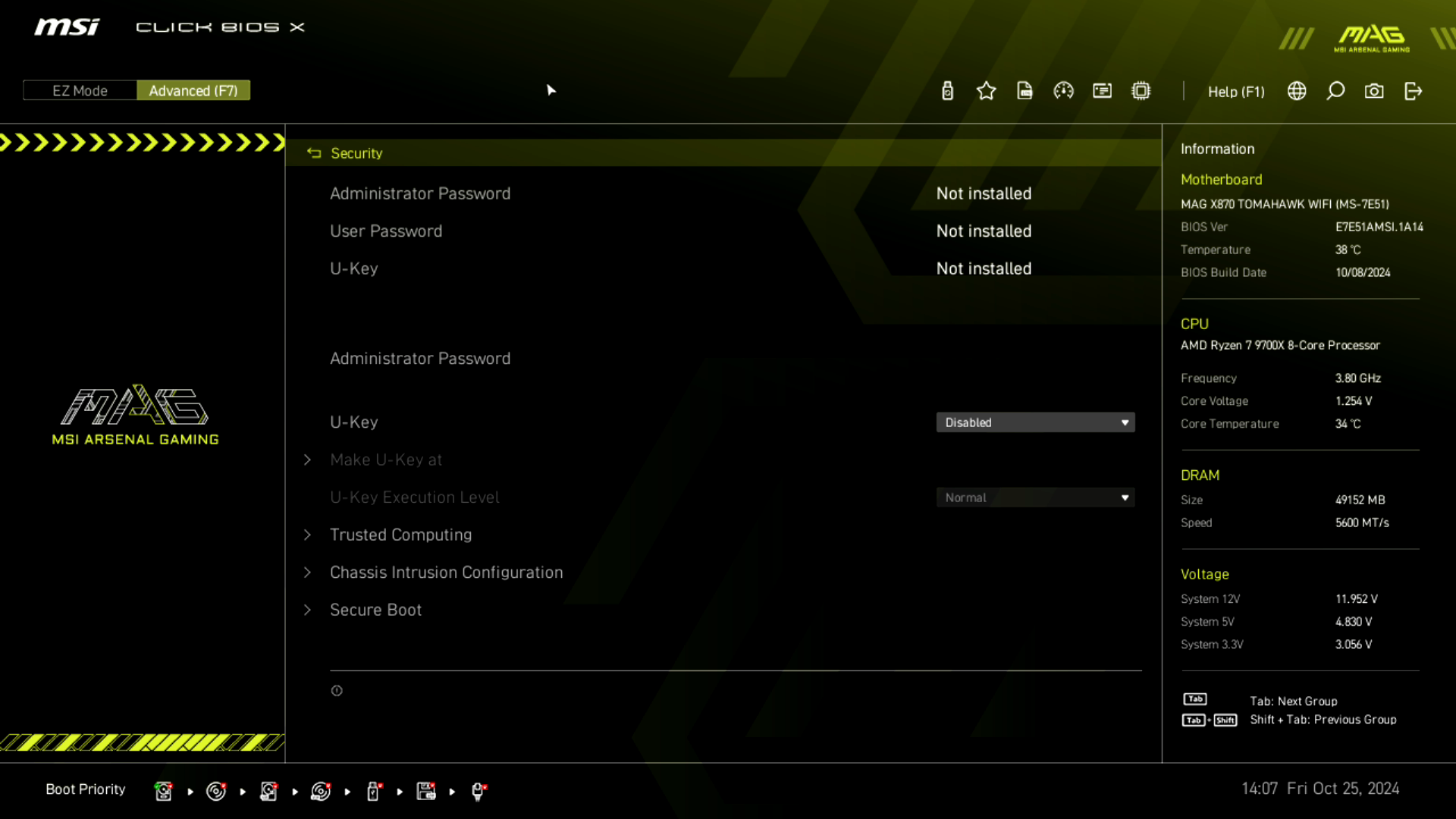Expand Trusted Computing submenu
This screenshot has width=1456, height=819.
pos(400,535)
